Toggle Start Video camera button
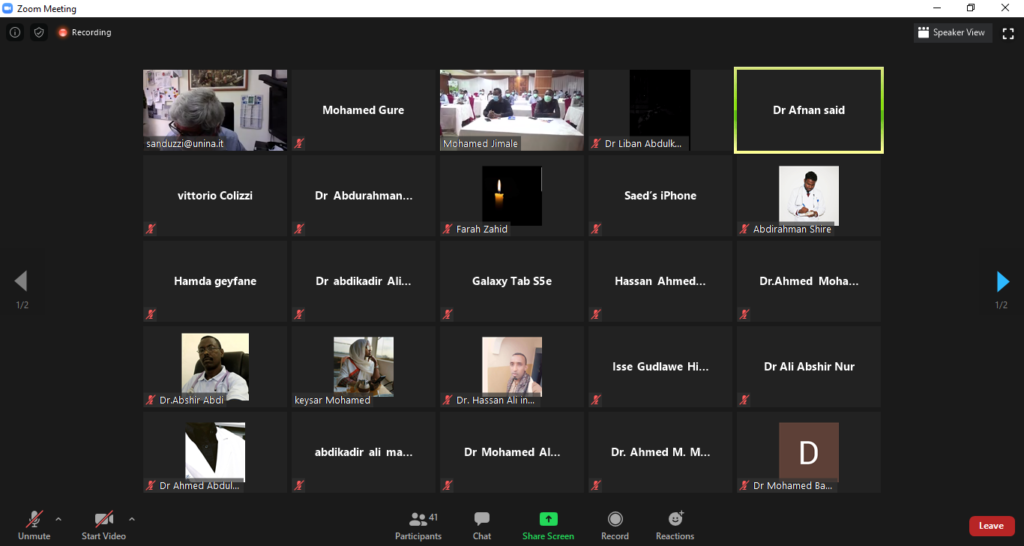This screenshot has width=1024, height=546. 103,525
